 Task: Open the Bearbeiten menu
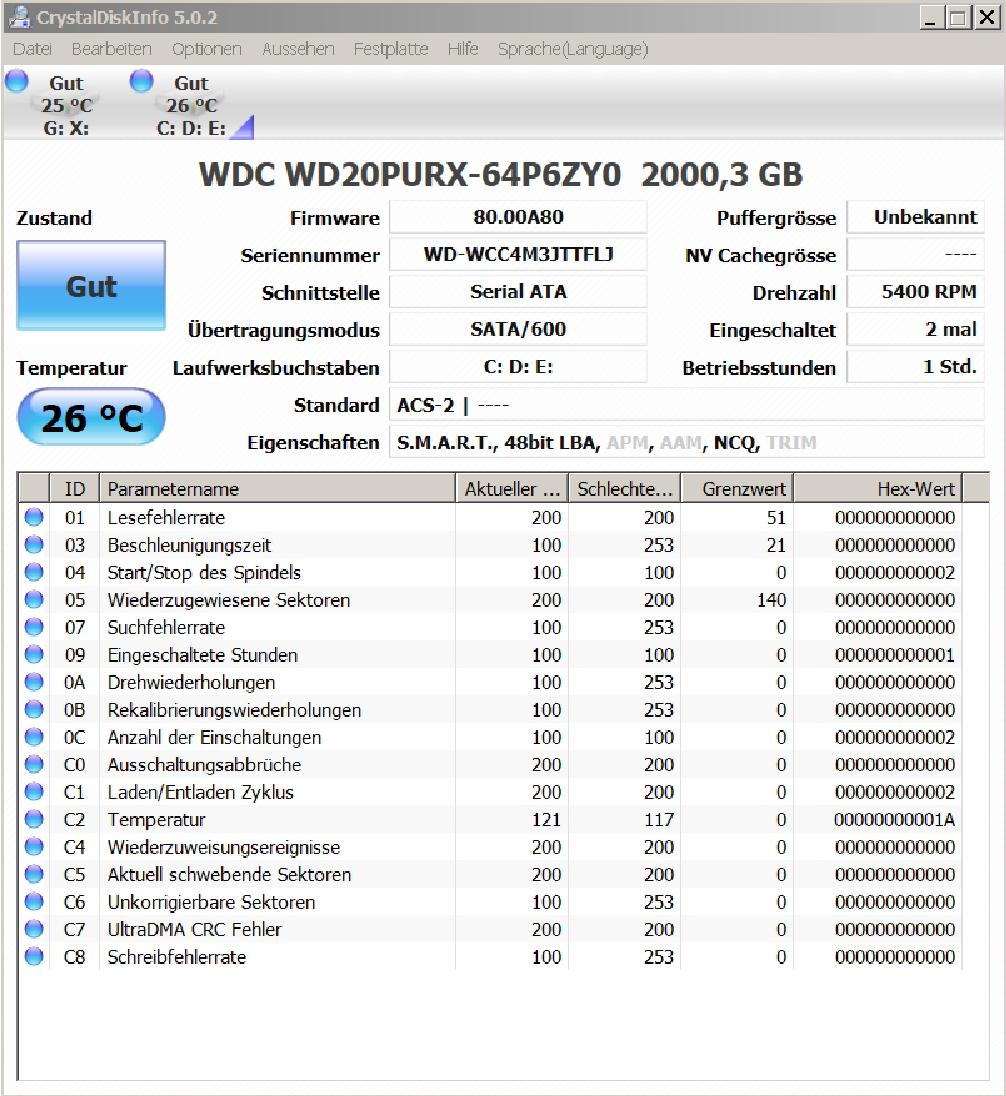(111, 49)
